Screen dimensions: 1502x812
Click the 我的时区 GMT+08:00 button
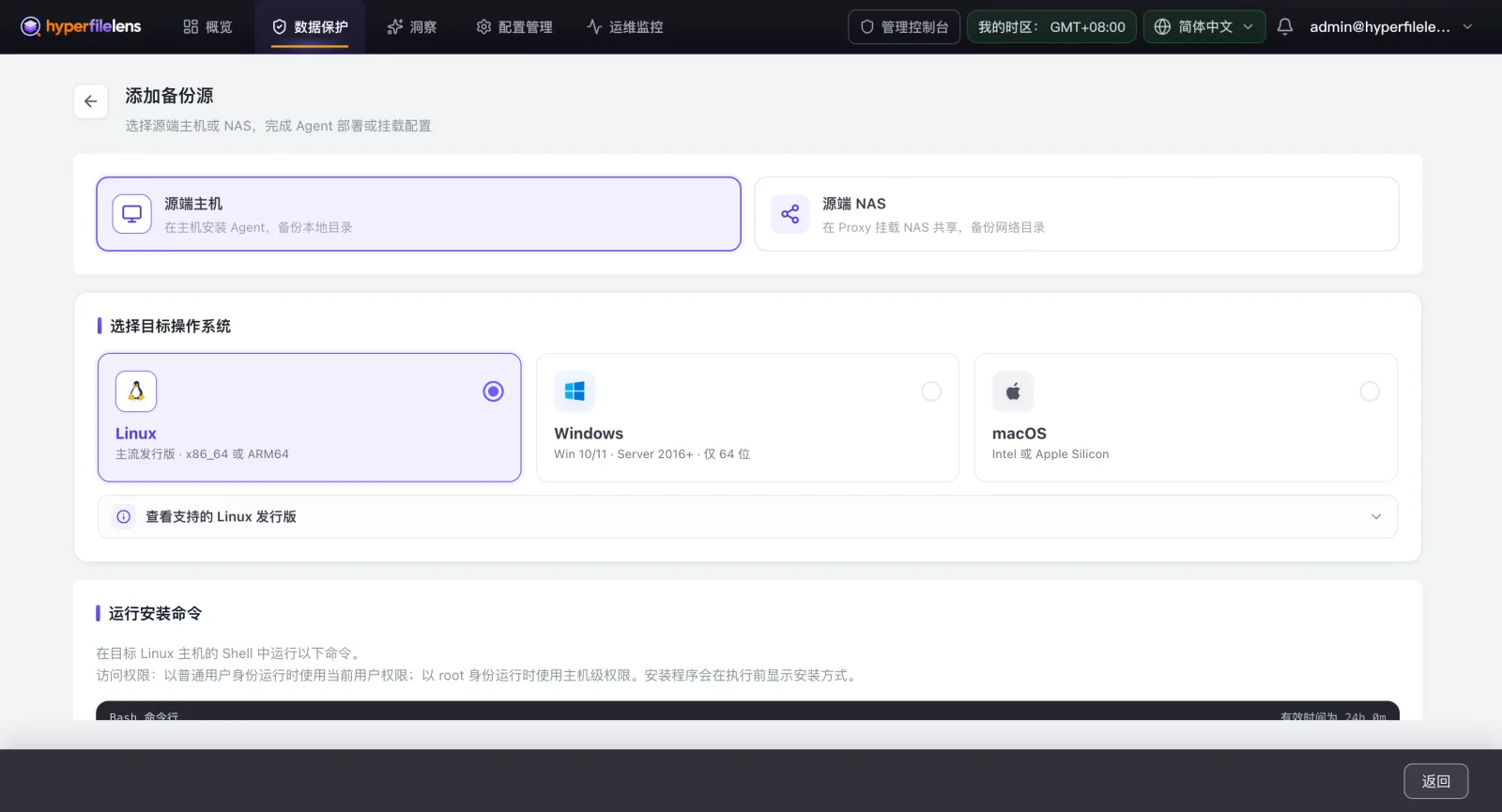point(1051,26)
